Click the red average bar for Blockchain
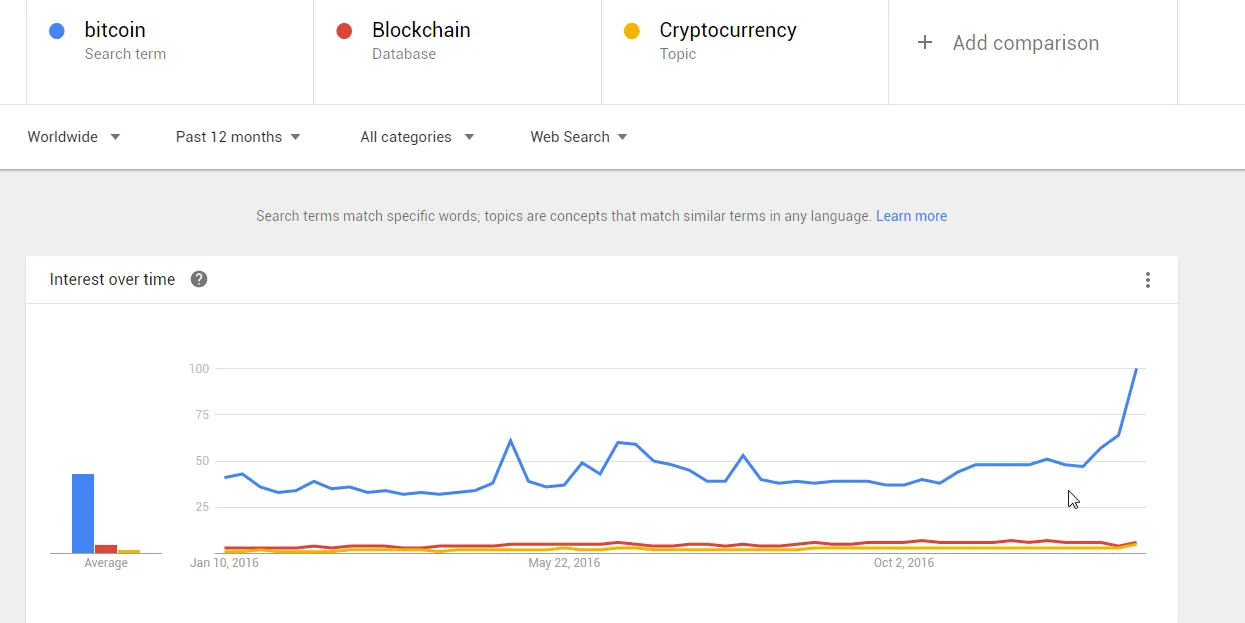This screenshot has width=1245, height=623. pos(106,549)
